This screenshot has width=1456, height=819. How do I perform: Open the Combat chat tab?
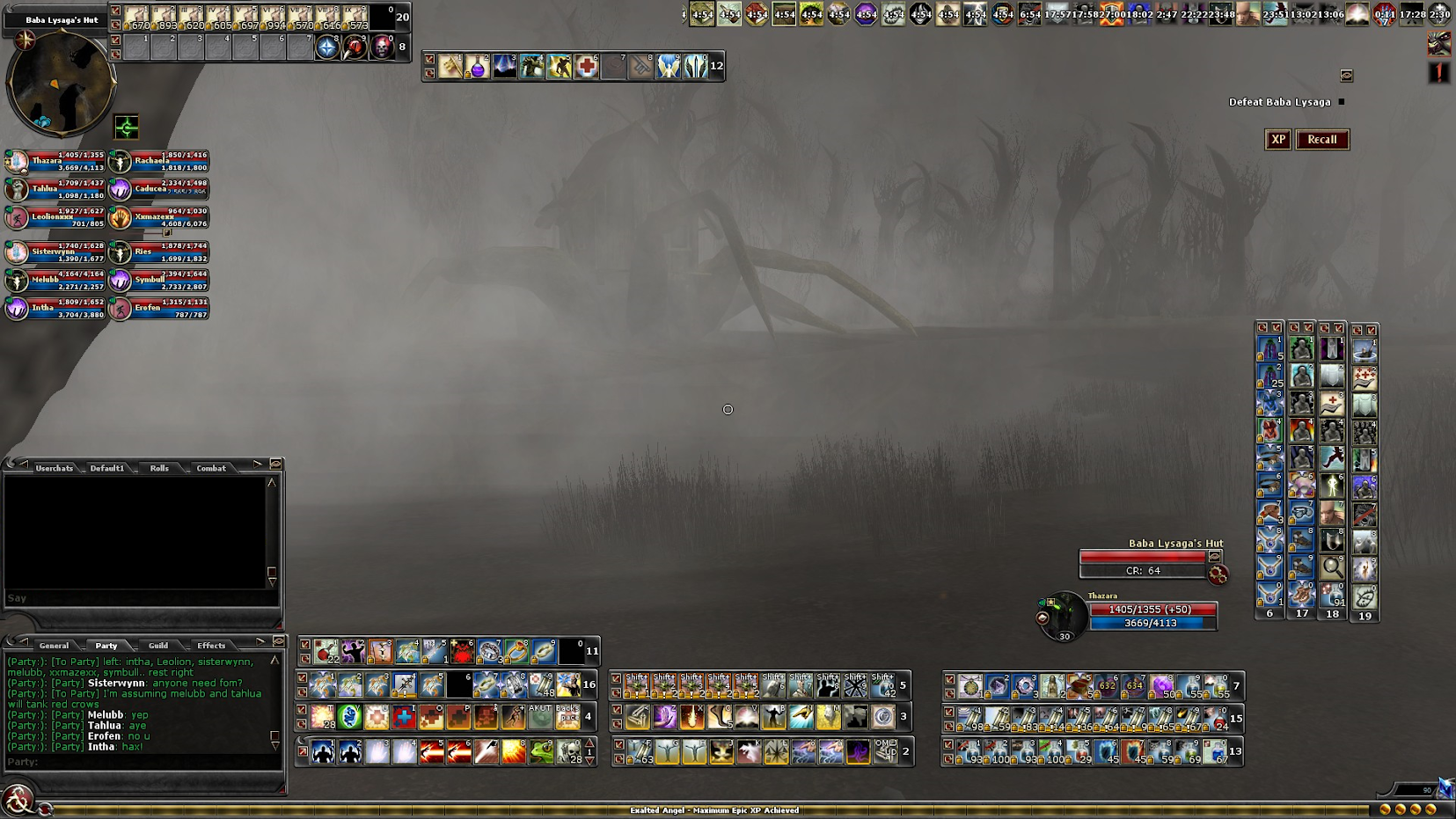211,468
